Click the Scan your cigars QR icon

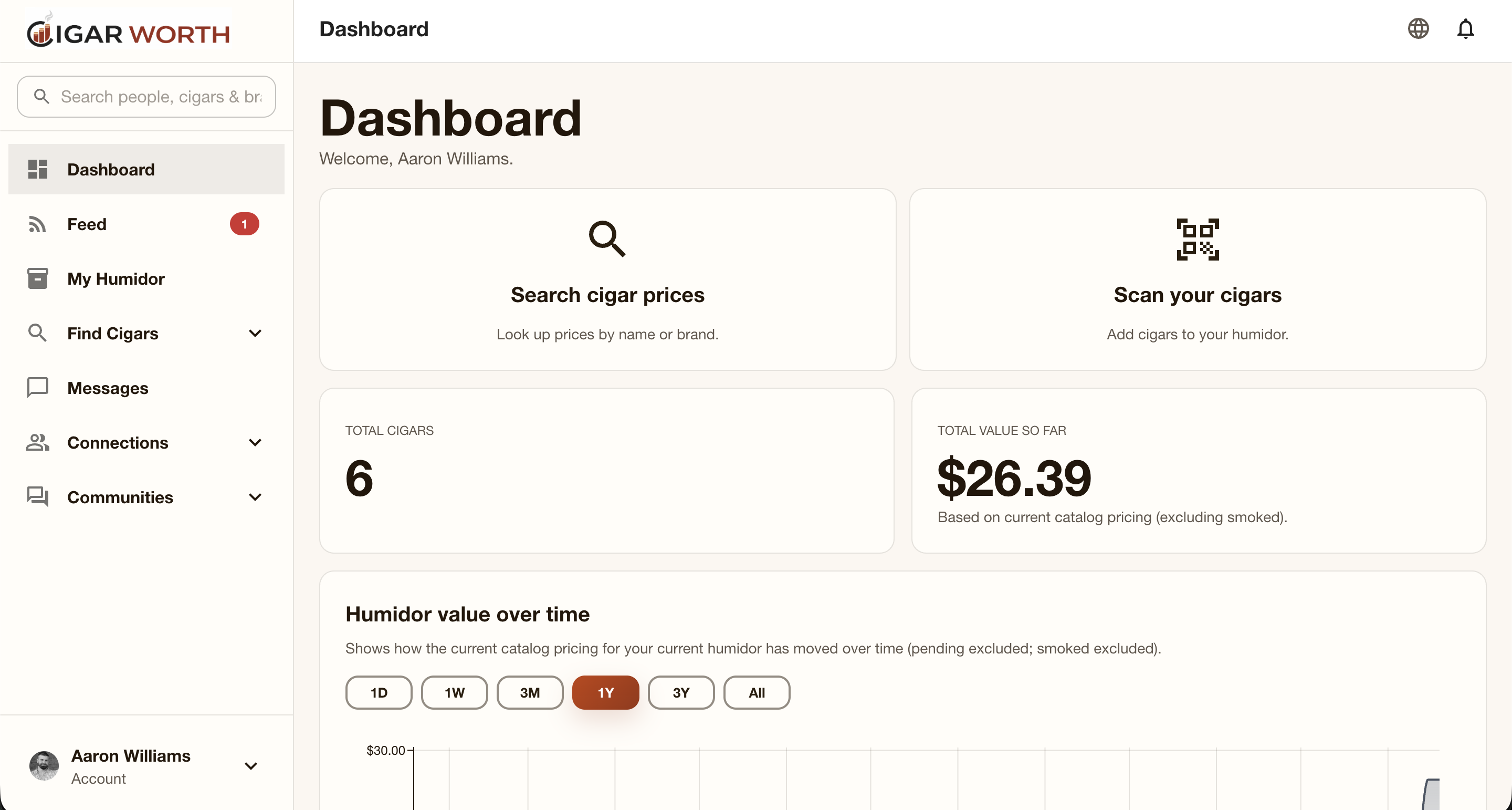click(x=1198, y=239)
